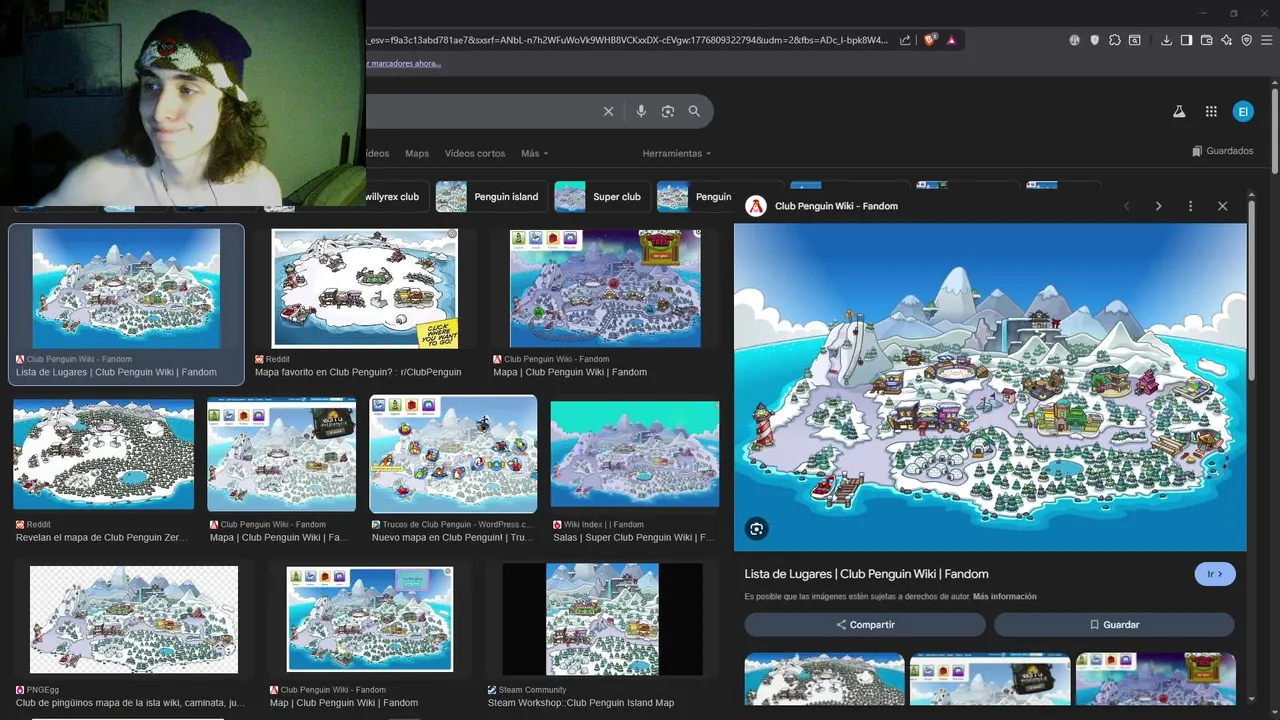
Task: Search inside image with the Lens icon
Action: 757,529
